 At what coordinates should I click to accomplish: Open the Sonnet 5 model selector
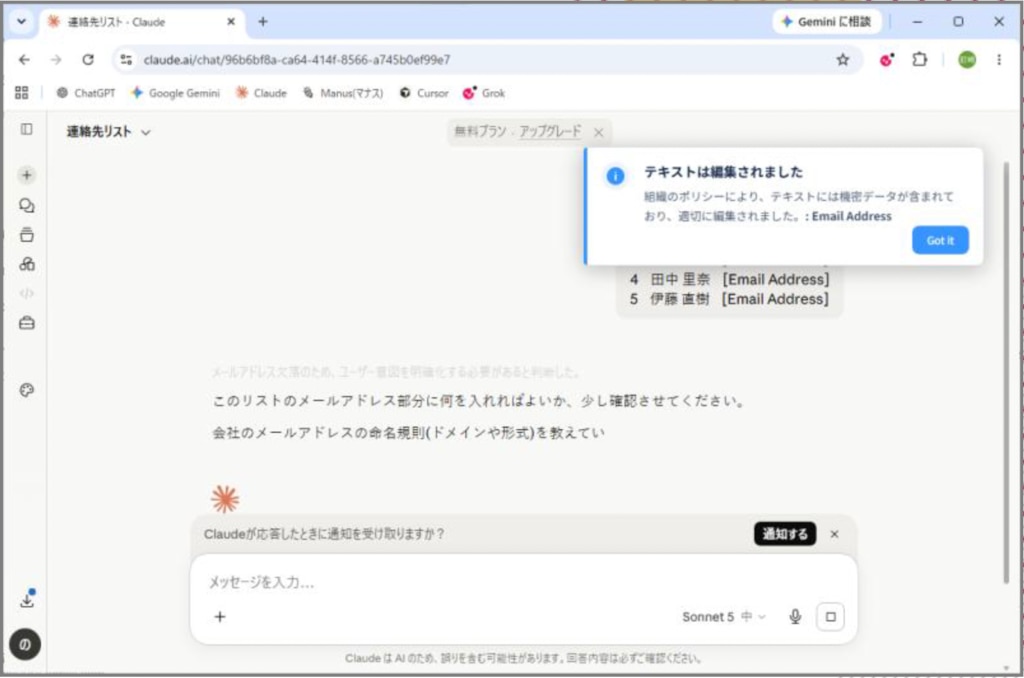click(724, 617)
